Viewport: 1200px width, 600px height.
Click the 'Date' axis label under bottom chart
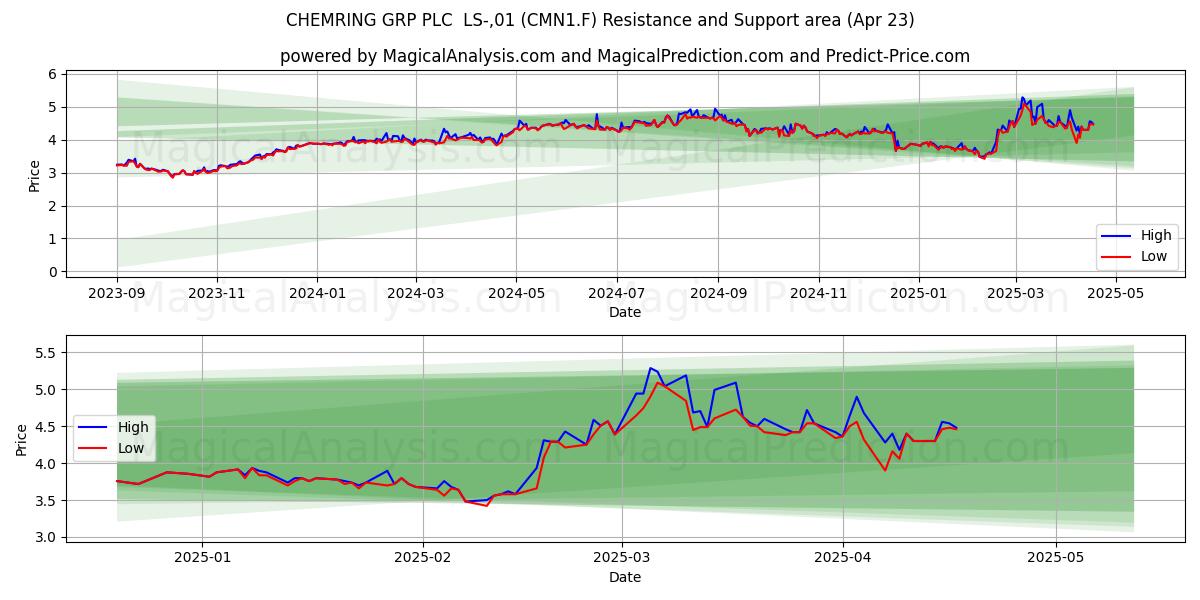click(x=625, y=577)
